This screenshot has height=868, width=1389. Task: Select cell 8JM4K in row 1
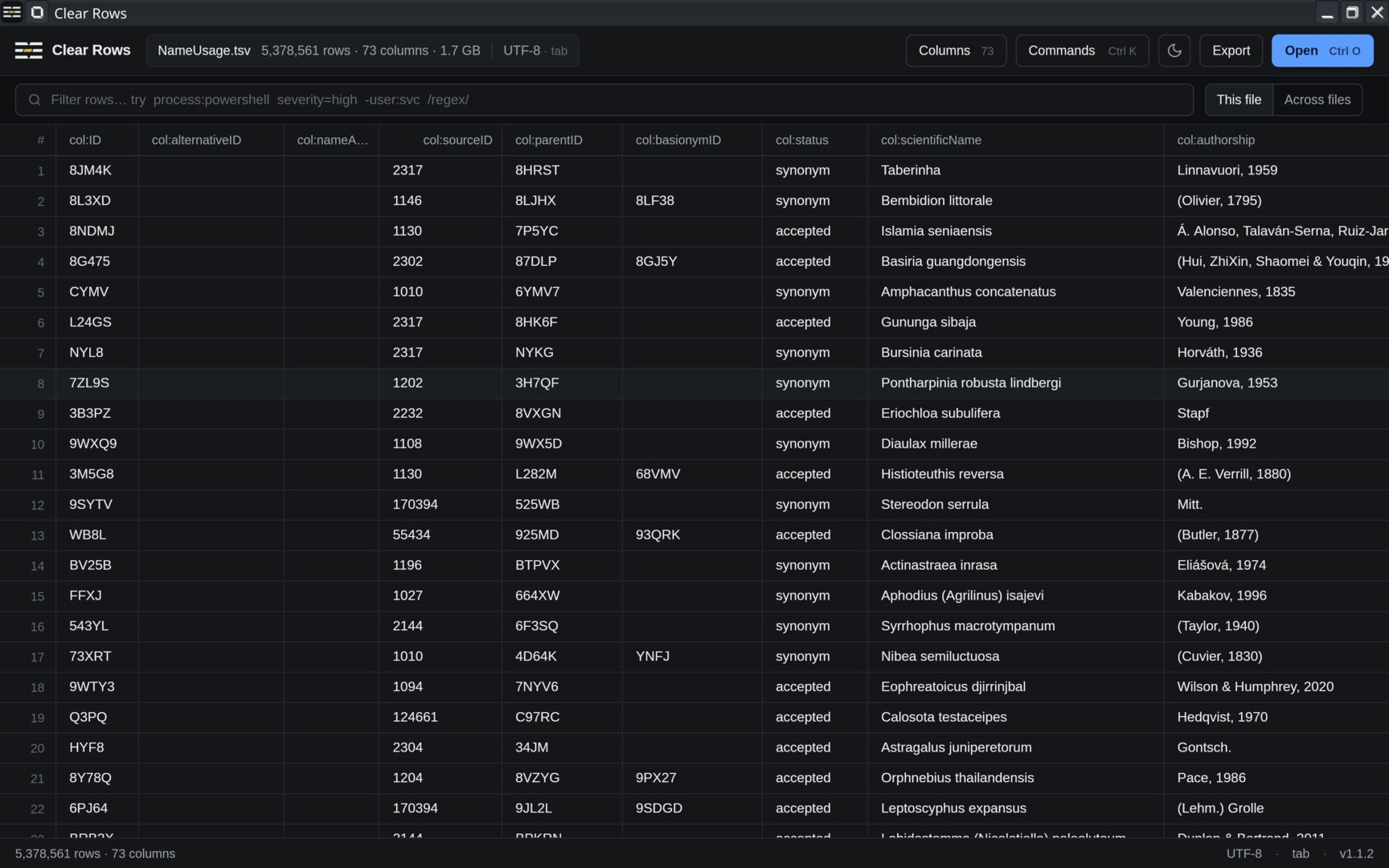click(x=96, y=170)
